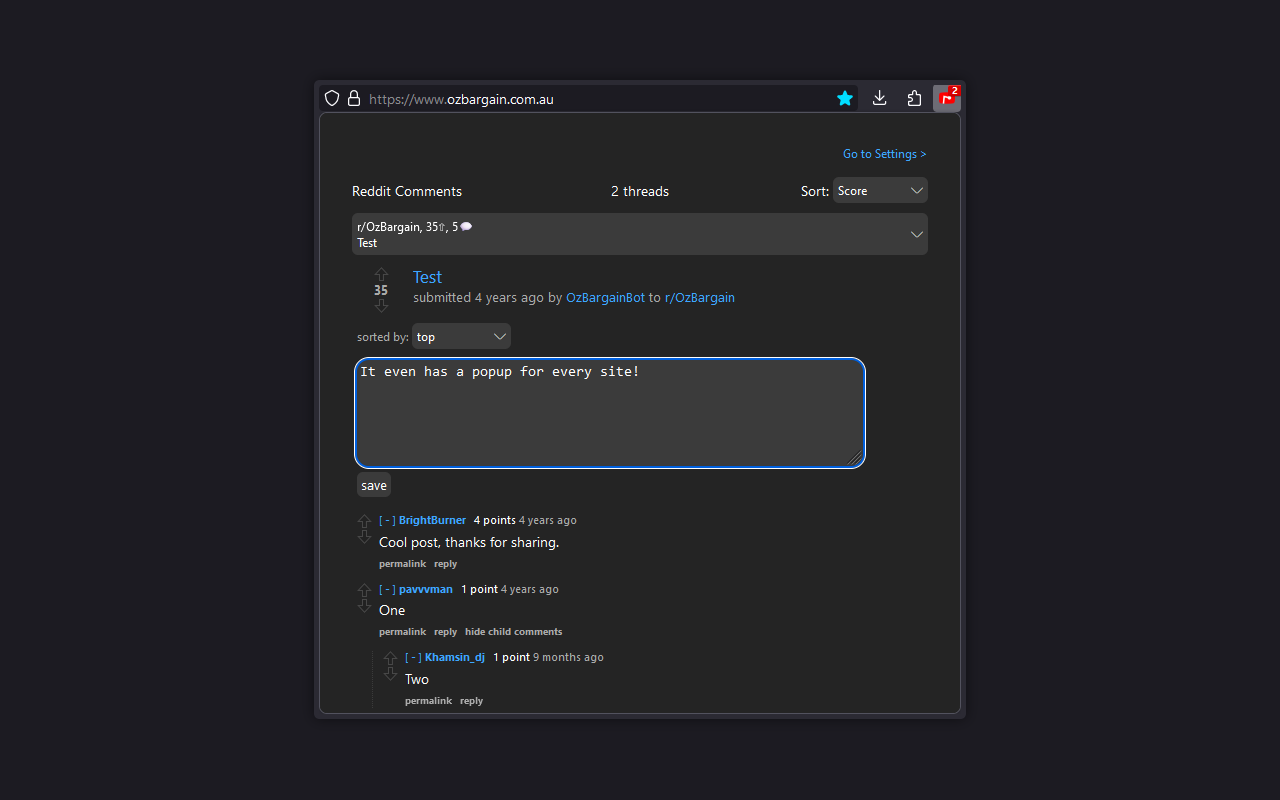Upvote Khamsin_dj's comment

(x=390, y=658)
